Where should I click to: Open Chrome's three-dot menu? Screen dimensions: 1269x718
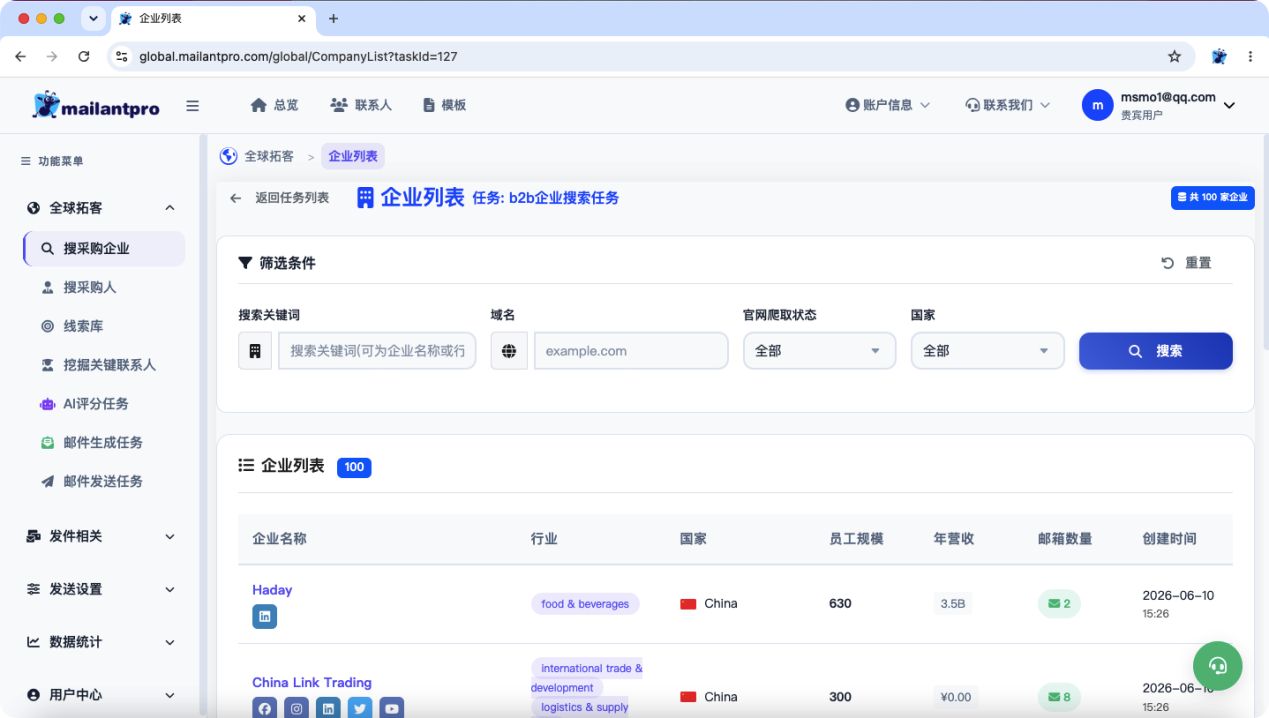1250,57
